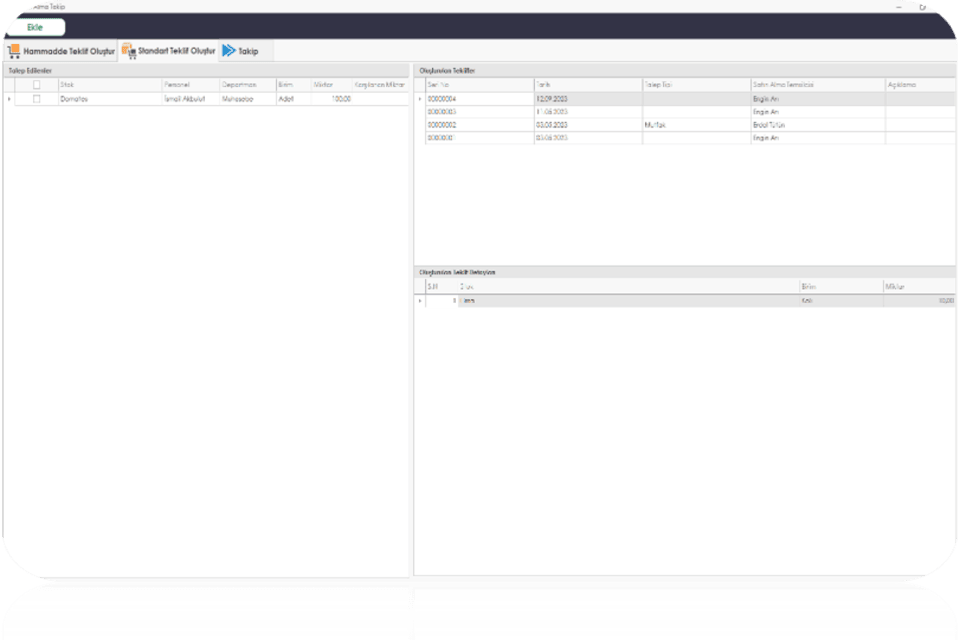Image resolution: width=960 pixels, height=640 pixels.
Task: Click the Personel column header
Action: click(x=189, y=85)
